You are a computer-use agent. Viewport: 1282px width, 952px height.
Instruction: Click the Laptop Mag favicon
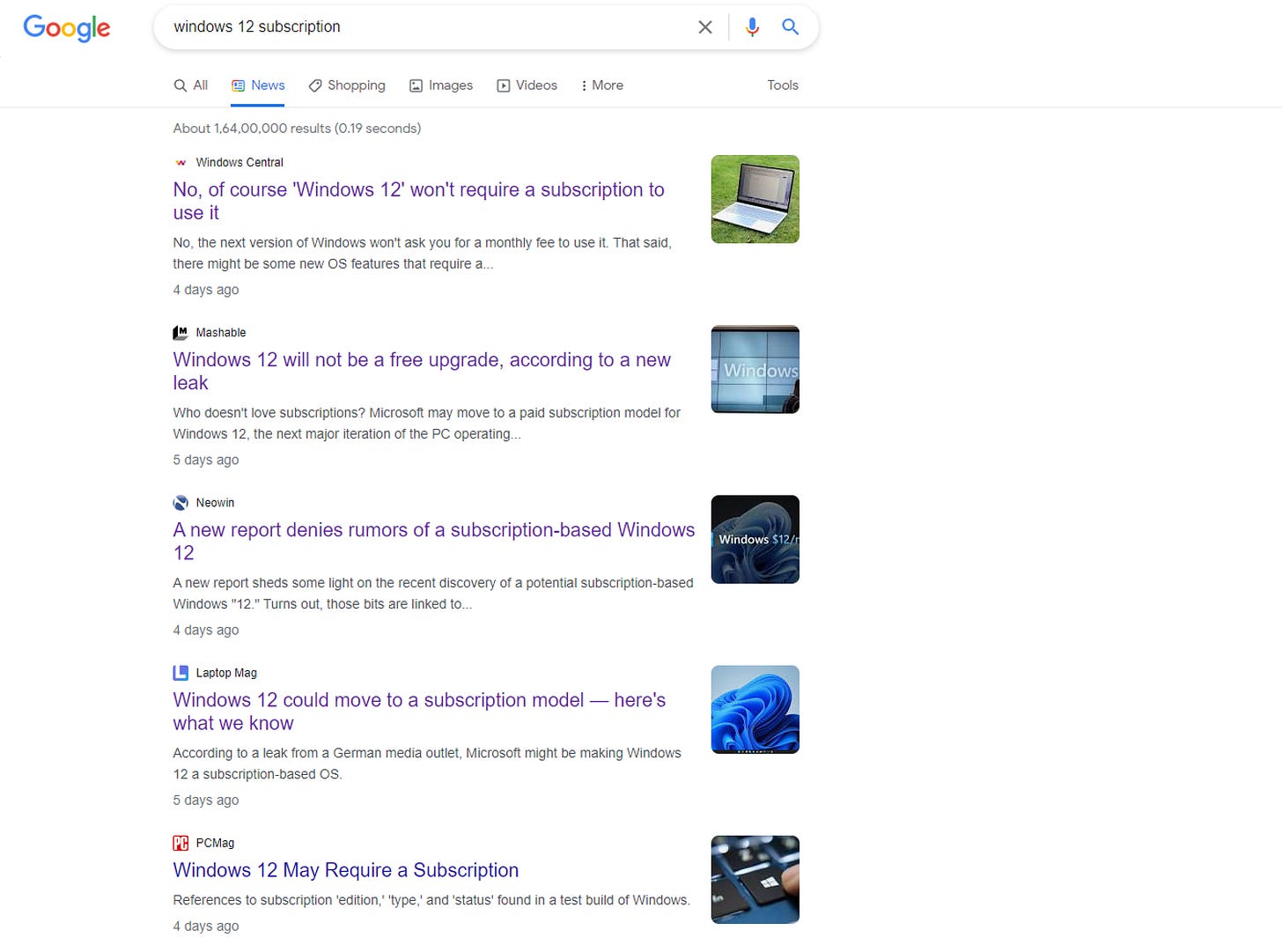[181, 673]
